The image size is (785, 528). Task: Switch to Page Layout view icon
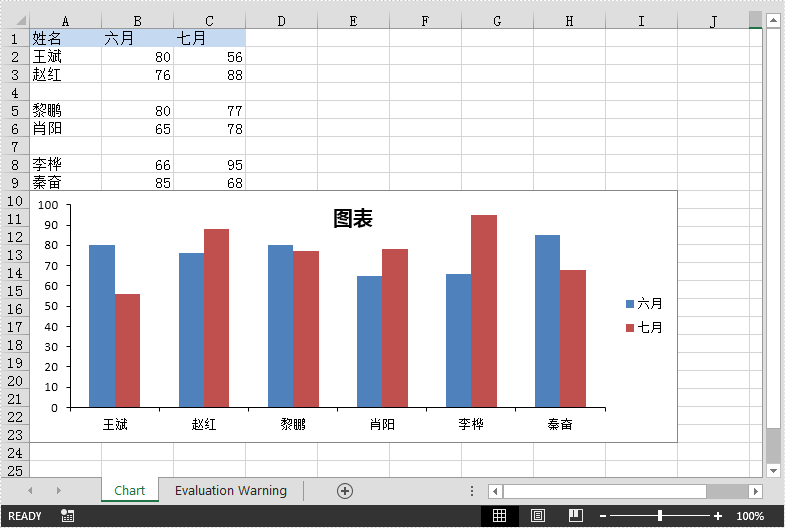538,515
